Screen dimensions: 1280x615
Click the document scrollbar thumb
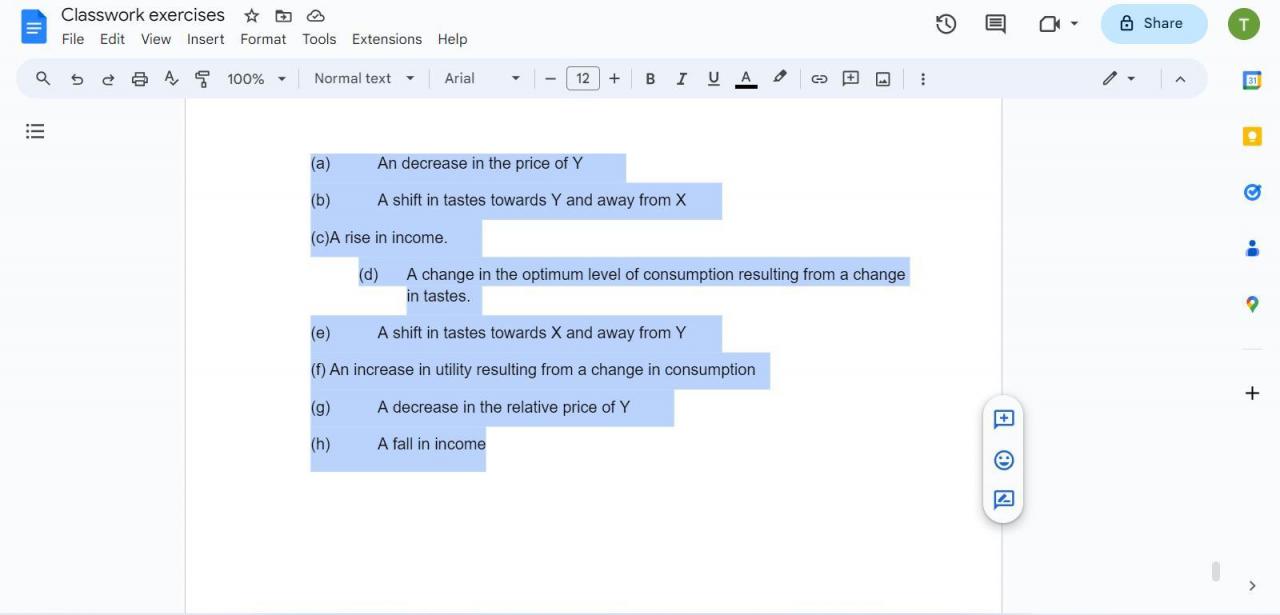[x=1215, y=570]
